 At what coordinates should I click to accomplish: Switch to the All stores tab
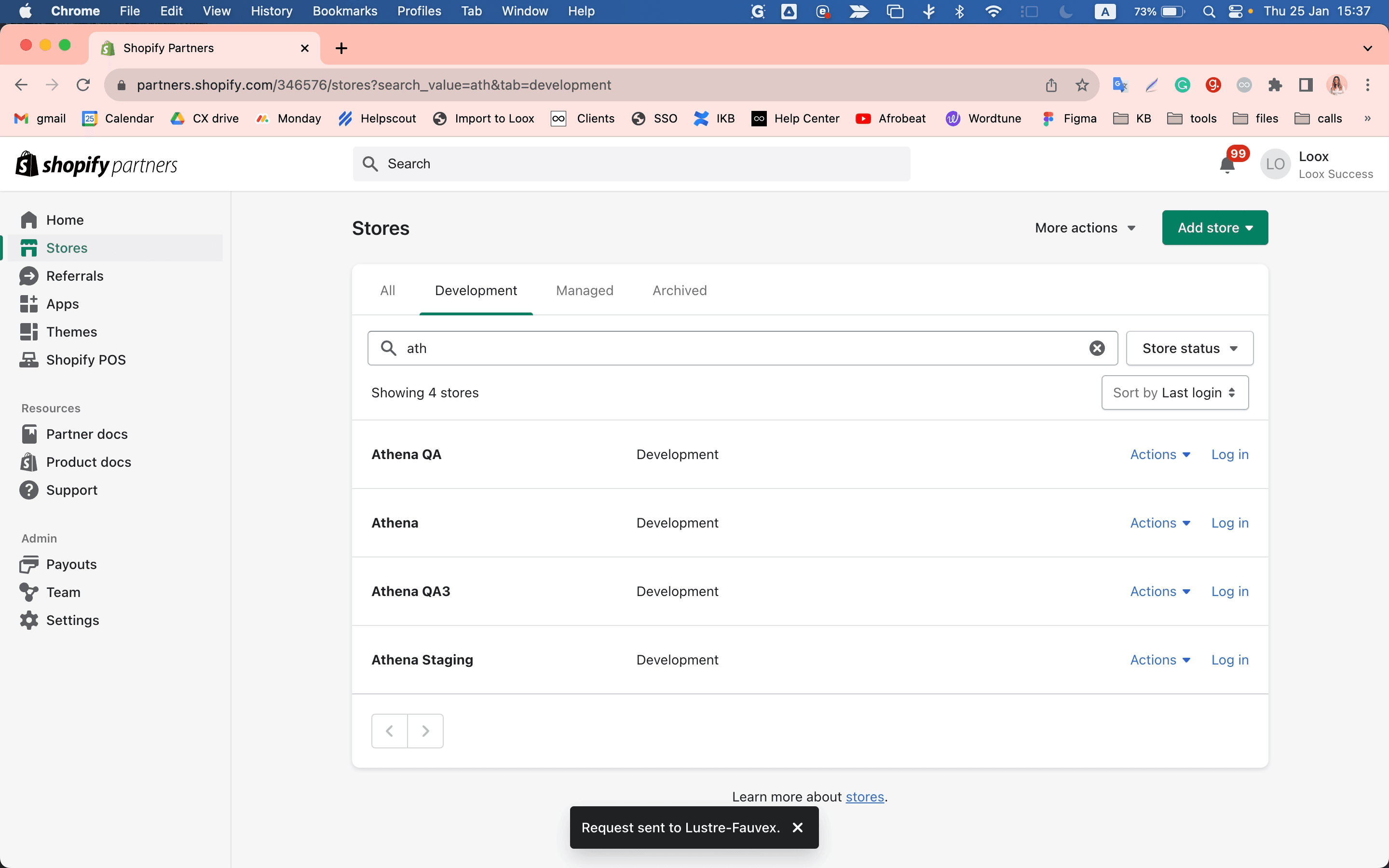[387, 290]
